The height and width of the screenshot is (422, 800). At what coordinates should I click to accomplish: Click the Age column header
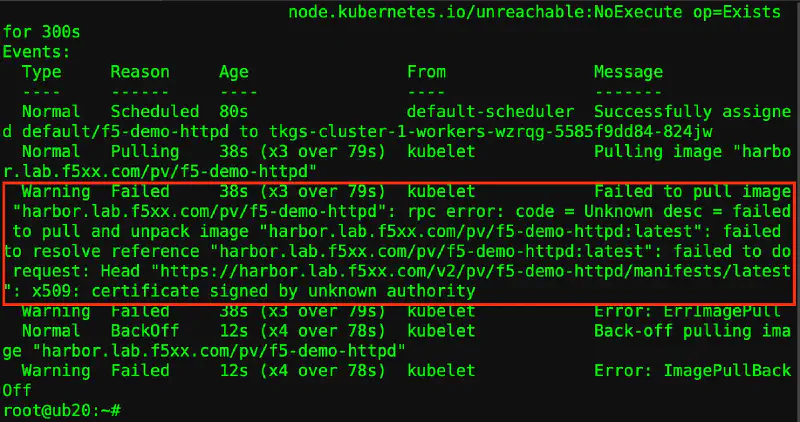coord(233,71)
